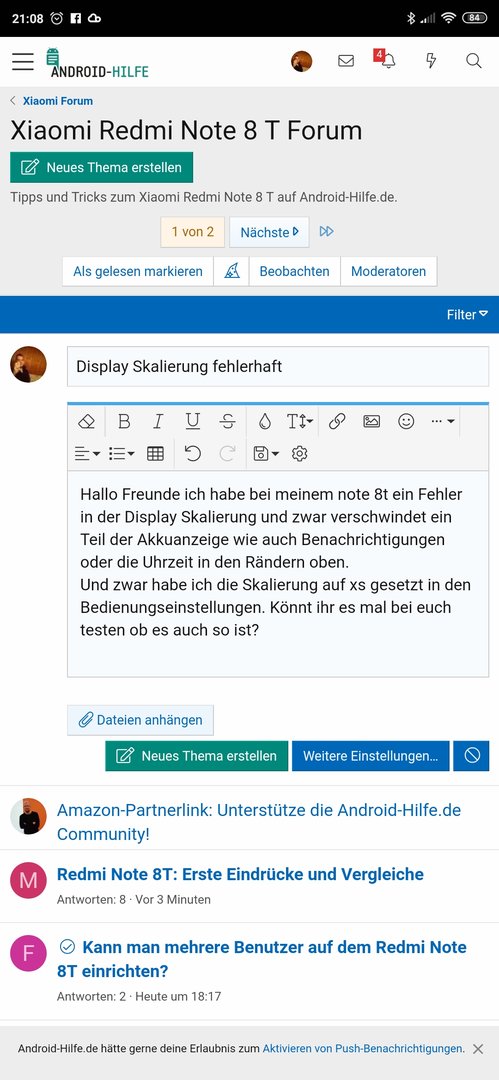Toggle italic formatting
This screenshot has height=1080, width=499.
coord(159,422)
